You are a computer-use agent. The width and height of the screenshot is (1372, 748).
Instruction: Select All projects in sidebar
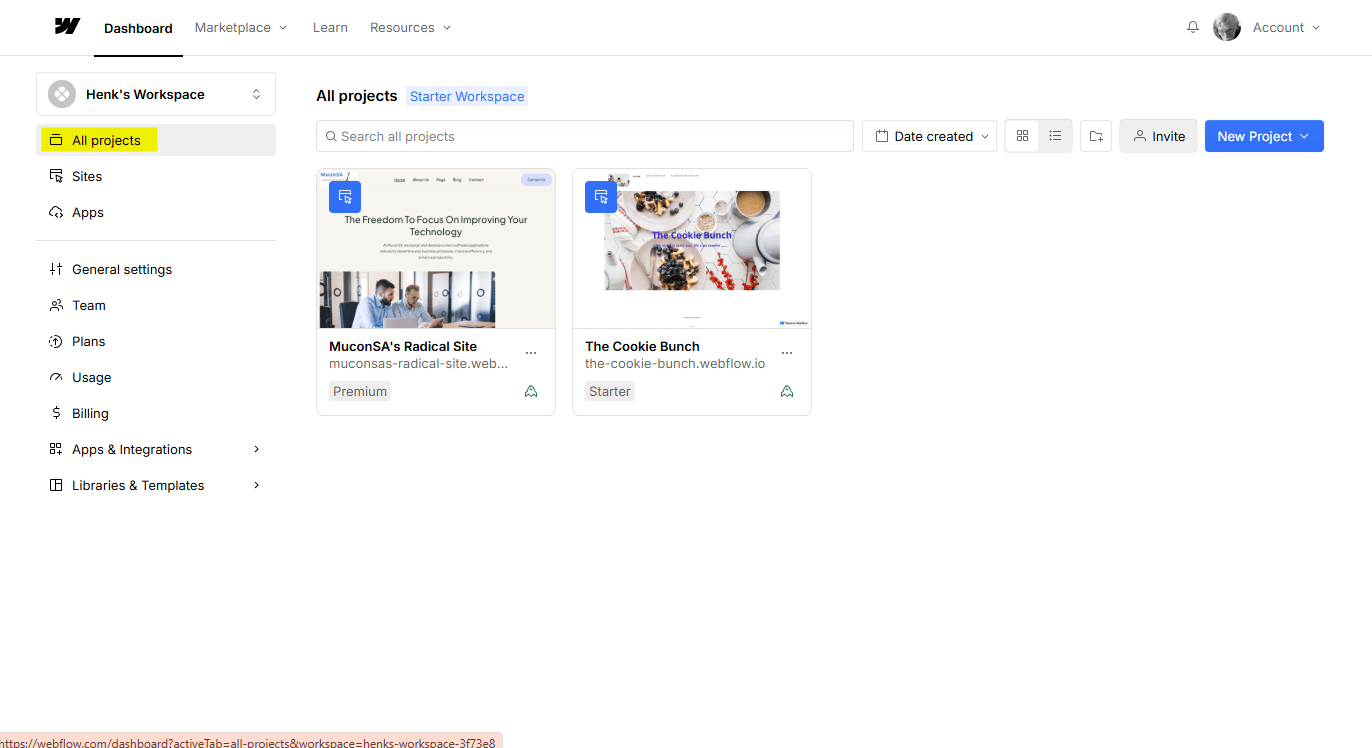click(156, 140)
